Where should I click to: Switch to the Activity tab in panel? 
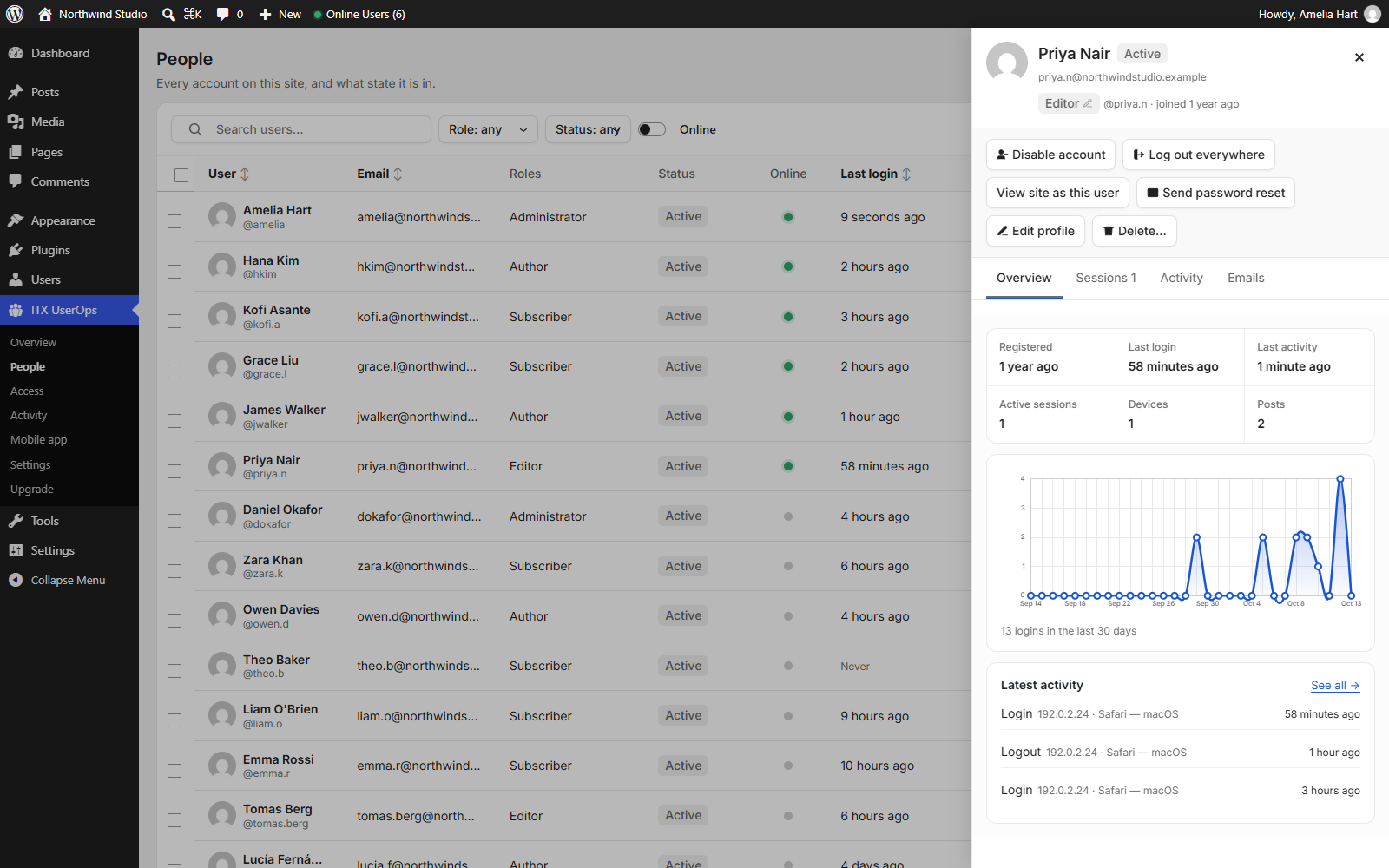tap(1182, 278)
